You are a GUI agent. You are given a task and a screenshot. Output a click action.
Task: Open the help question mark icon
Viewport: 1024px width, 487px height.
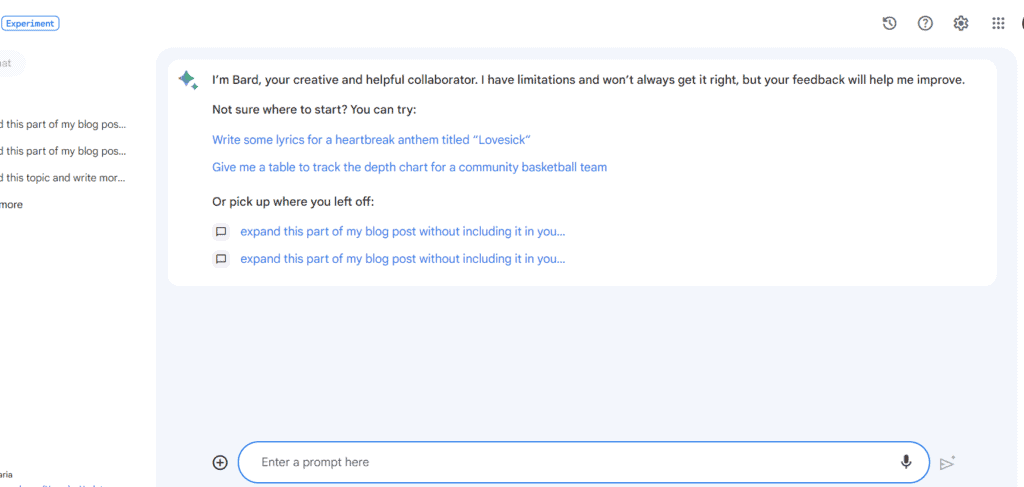(x=925, y=24)
